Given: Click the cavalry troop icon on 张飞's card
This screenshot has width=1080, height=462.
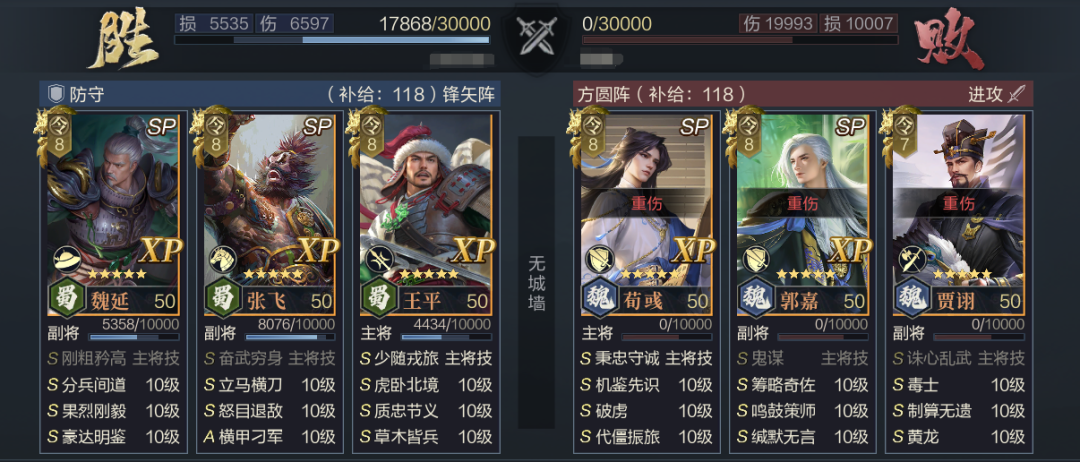Looking at the screenshot, I should (222, 259).
